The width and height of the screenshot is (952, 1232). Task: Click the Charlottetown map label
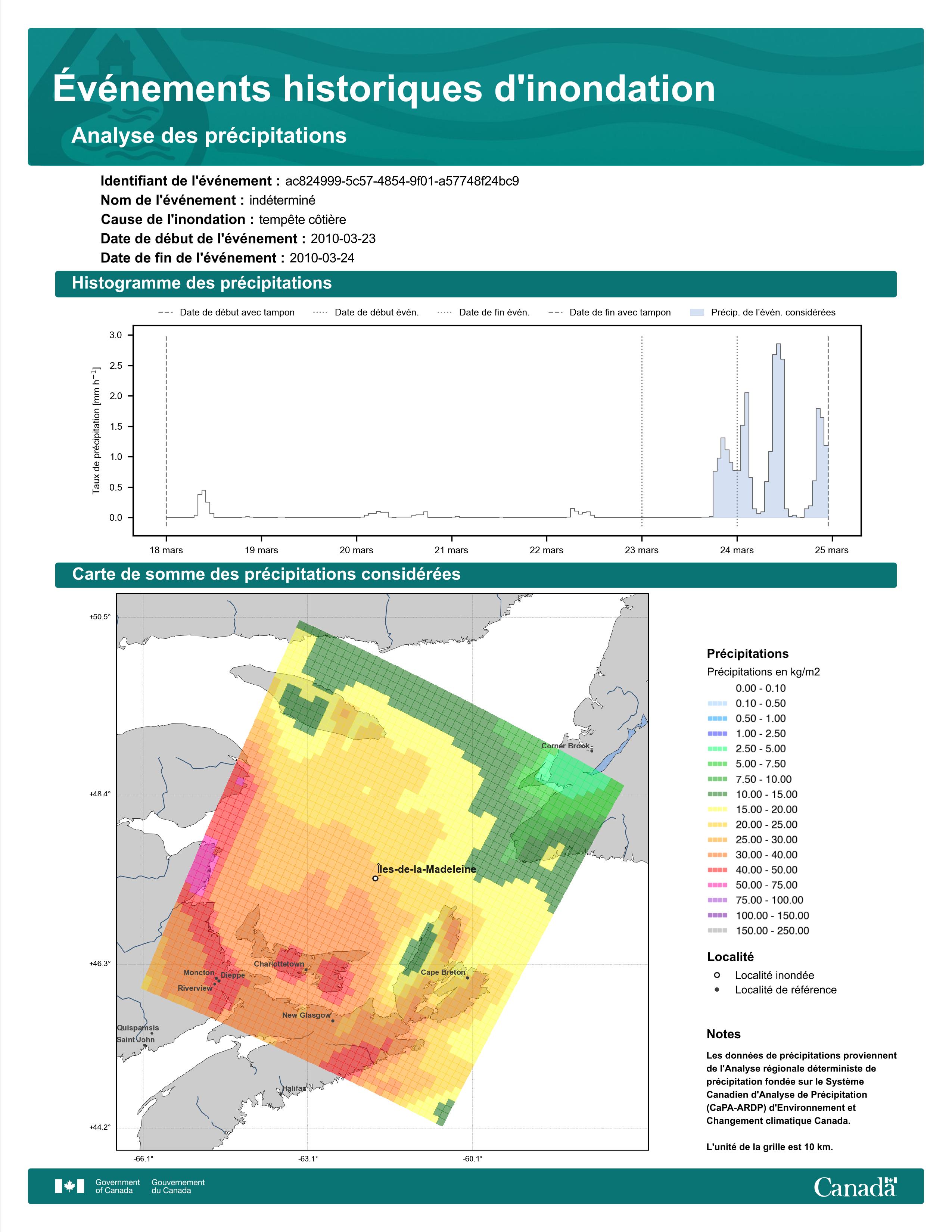pyautogui.click(x=279, y=964)
